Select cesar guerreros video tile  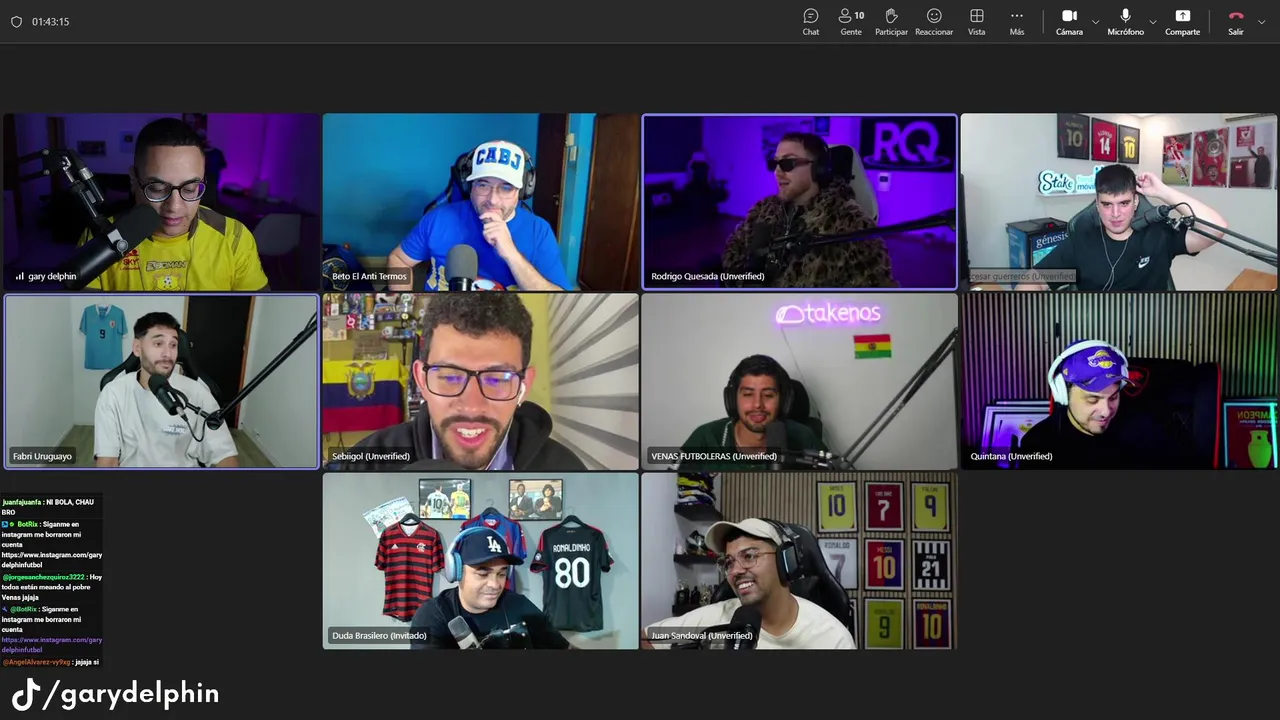tap(1119, 202)
